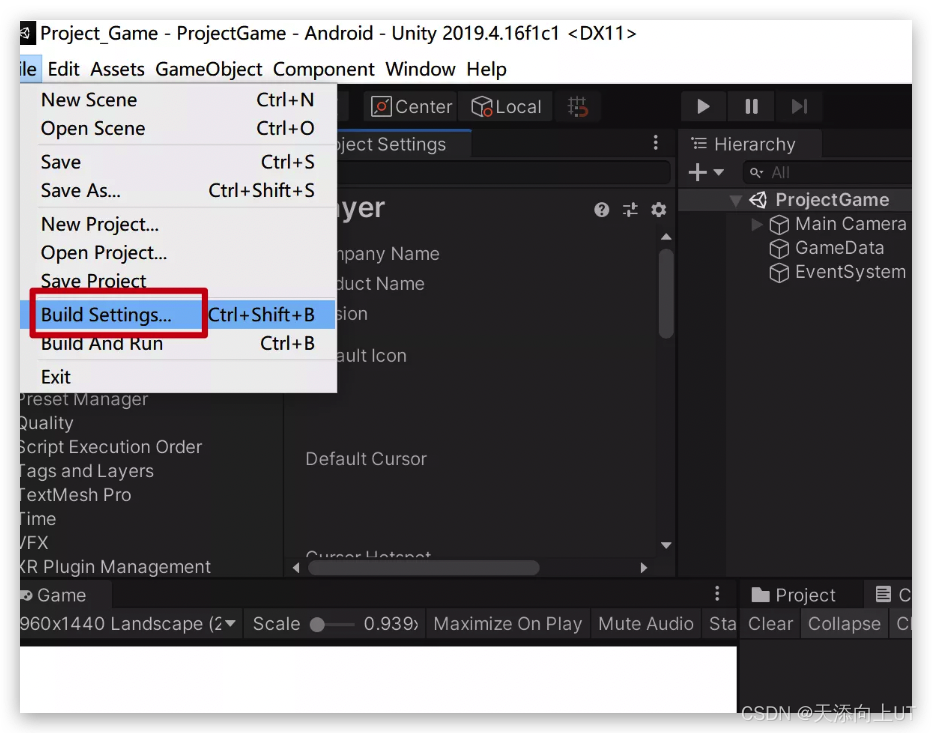Screen dimensions: 932x733
Task: Open the Player preset sliders icon
Action: (630, 209)
